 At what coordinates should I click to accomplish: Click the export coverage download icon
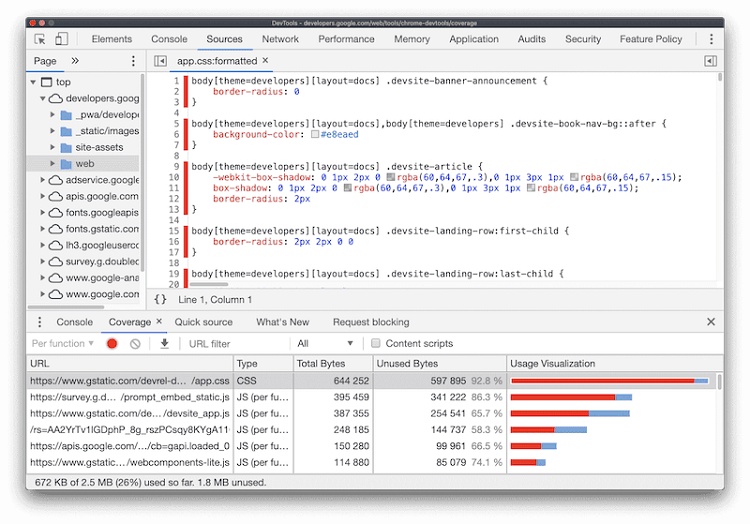[165, 343]
